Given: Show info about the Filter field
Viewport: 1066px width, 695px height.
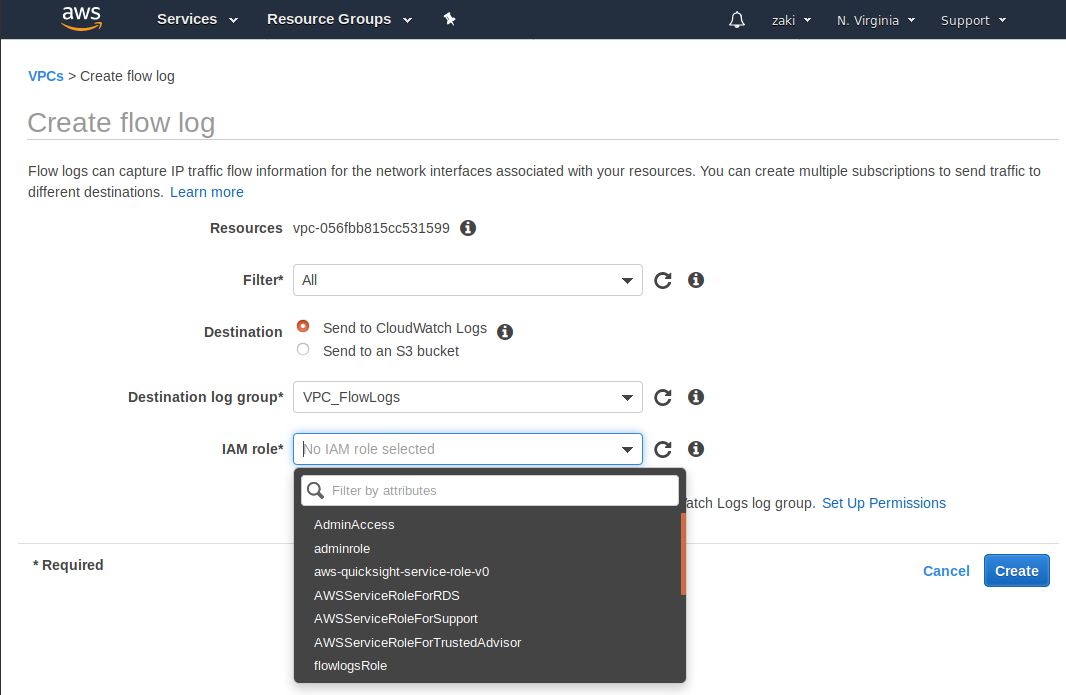Looking at the screenshot, I should 696,280.
